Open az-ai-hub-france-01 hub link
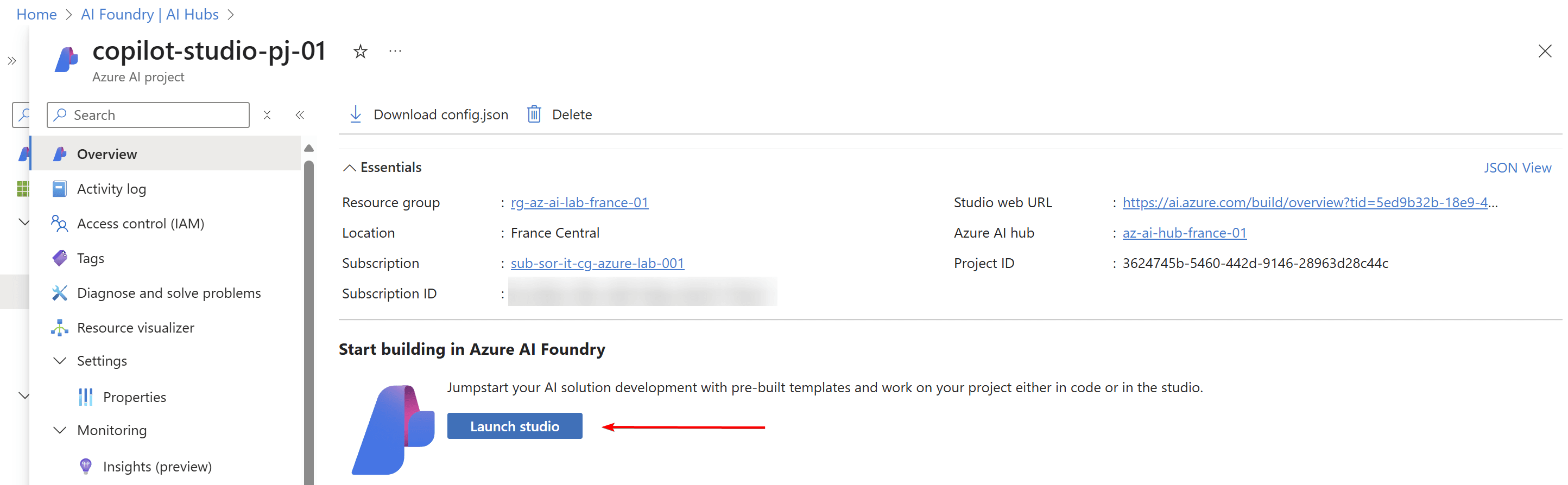1568x485 pixels. [x=1184, y=232]
